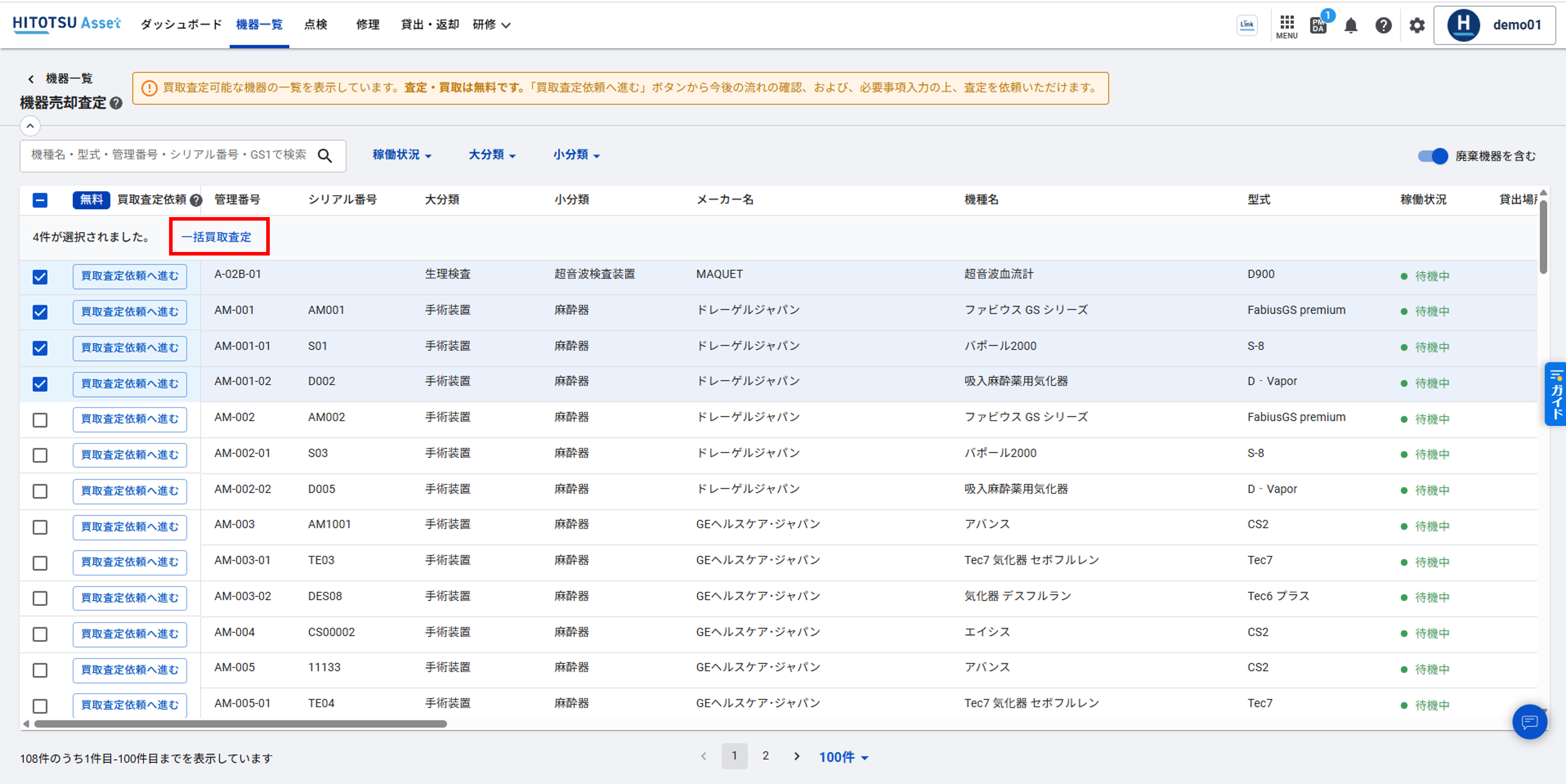This screenshot has width=1566, height=784.
Task: Go to previous page arrow
Action: (703, 757)
